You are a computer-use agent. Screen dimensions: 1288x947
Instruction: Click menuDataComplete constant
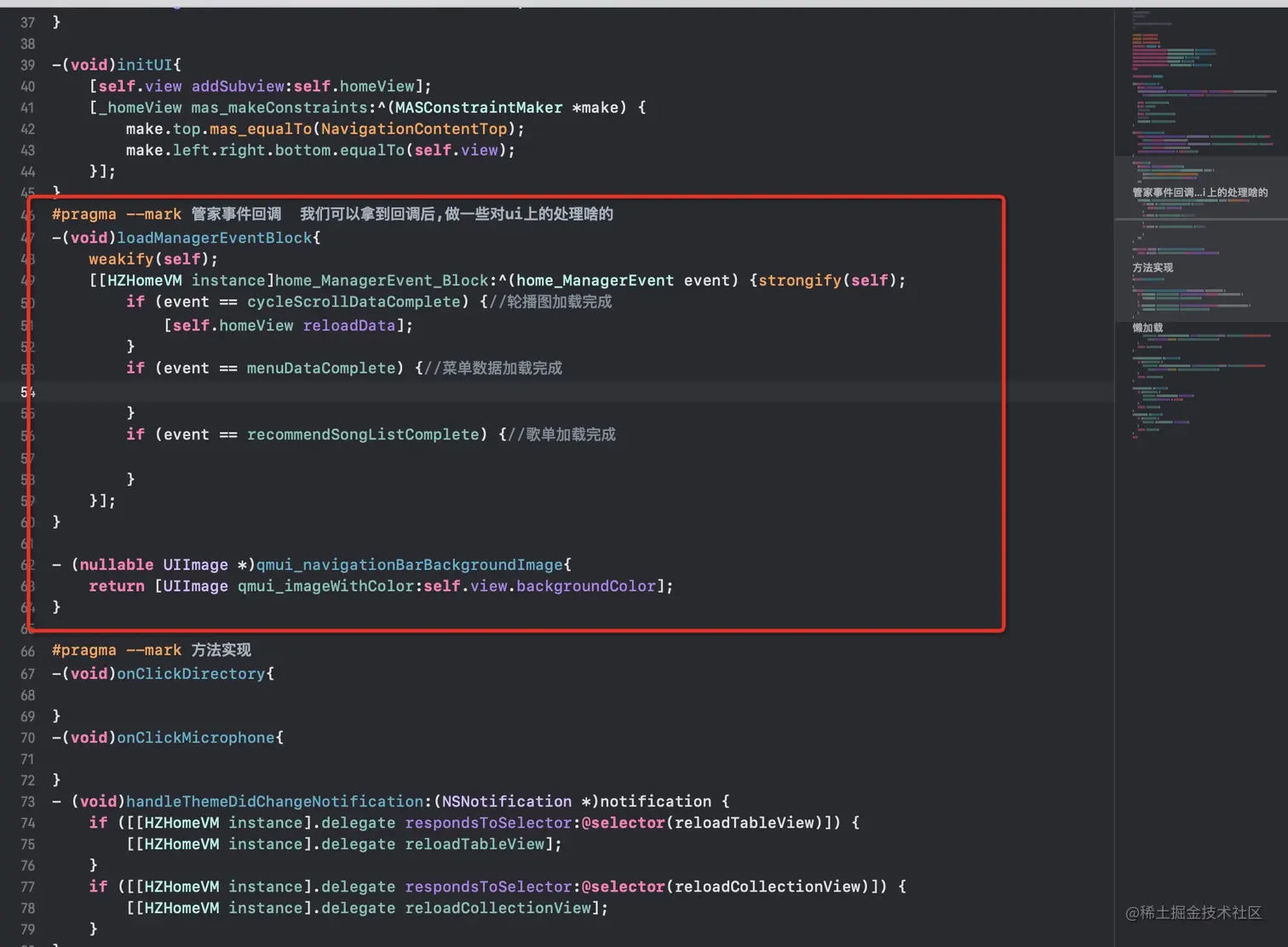click(321, 368)
